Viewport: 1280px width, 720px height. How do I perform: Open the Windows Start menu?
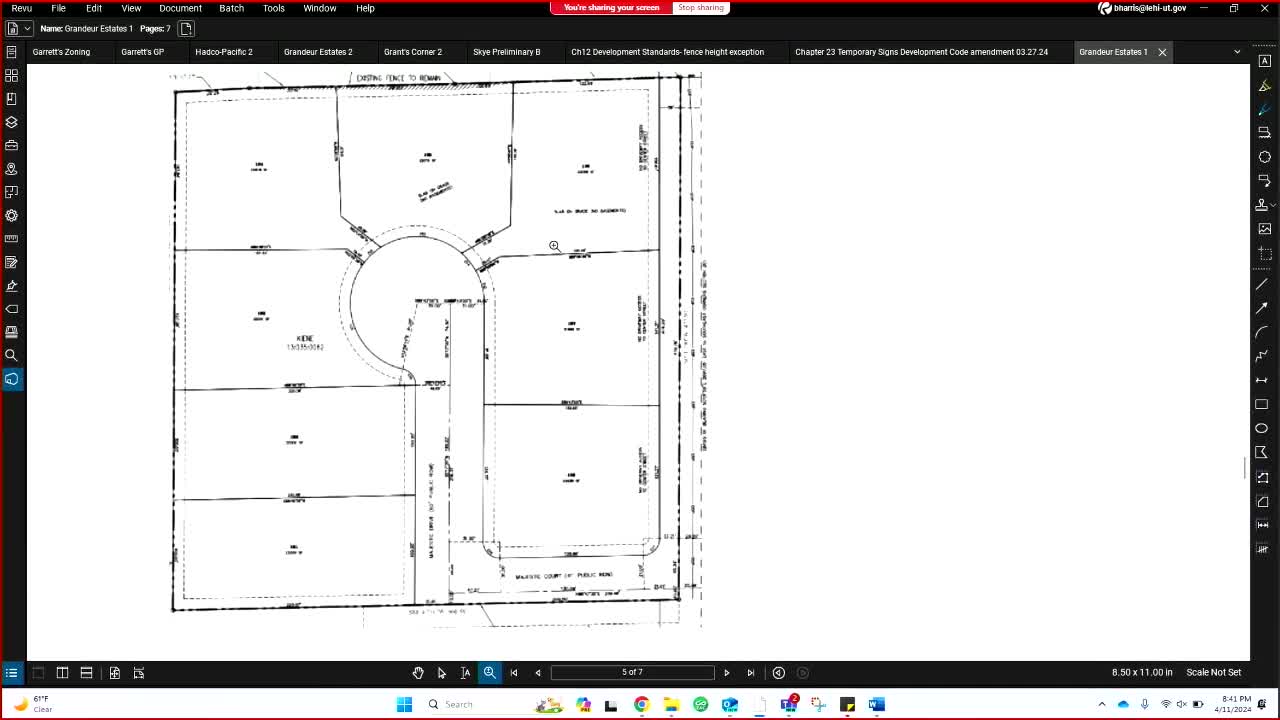pos(404,704)
